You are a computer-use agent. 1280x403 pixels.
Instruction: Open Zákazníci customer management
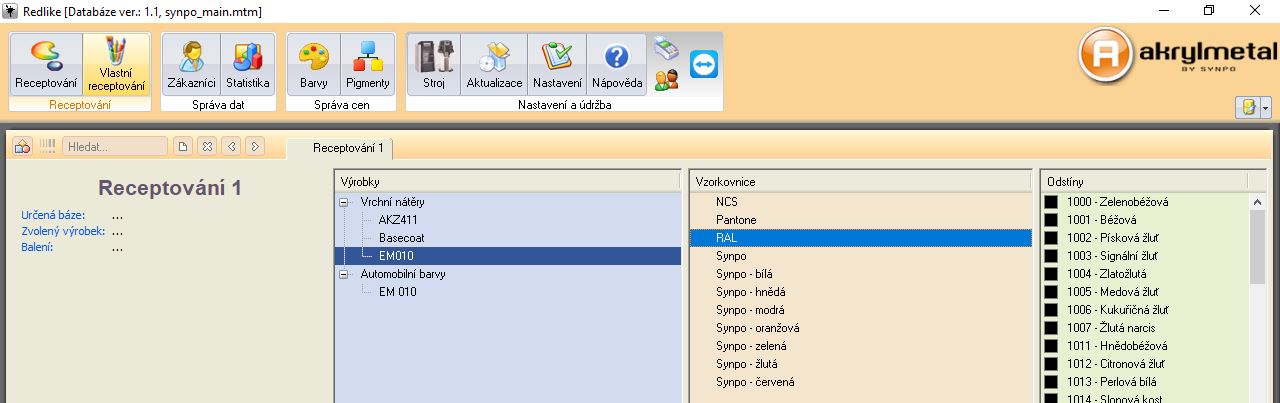190,64
